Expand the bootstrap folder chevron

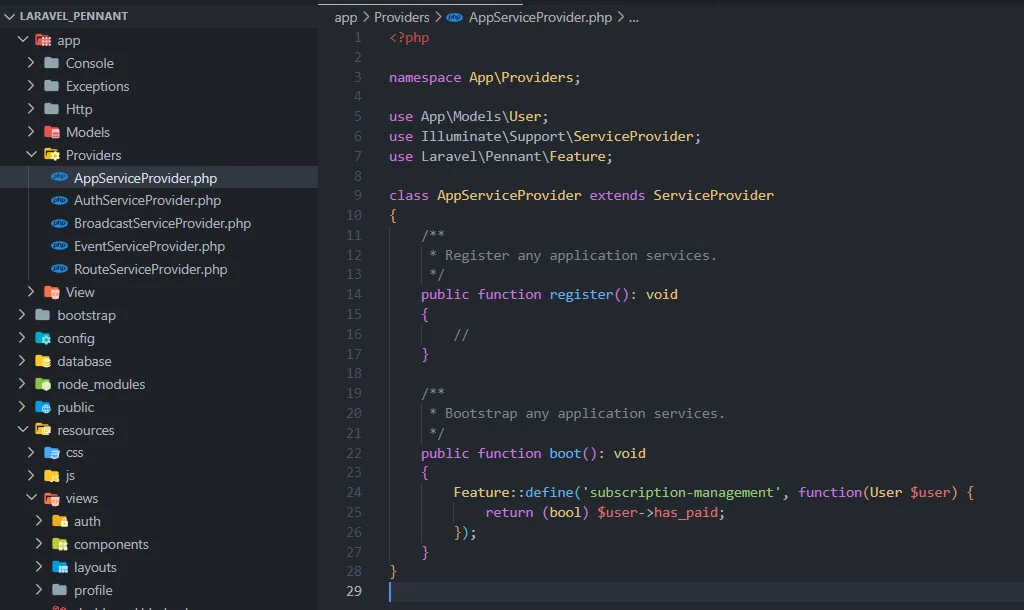tap(23, 315)
